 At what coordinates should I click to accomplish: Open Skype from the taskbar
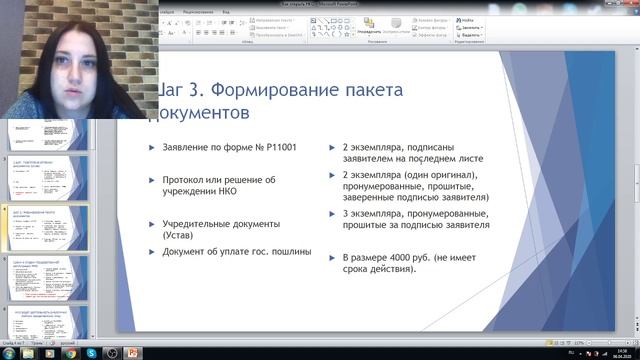point(91,353)
